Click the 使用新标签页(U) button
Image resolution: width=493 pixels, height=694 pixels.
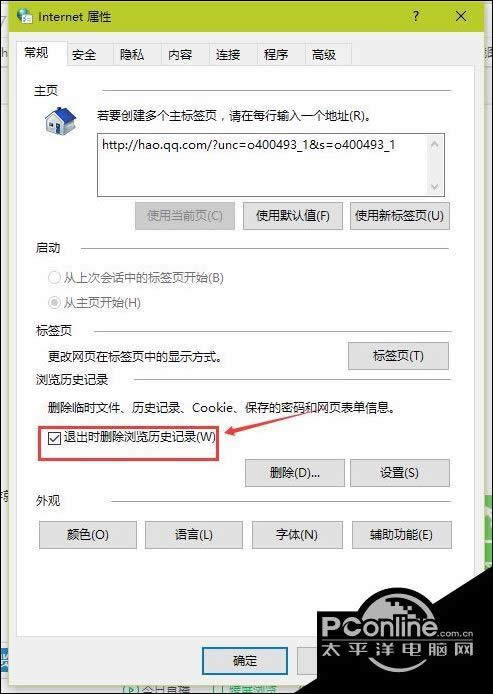click(x=400, y=216)
